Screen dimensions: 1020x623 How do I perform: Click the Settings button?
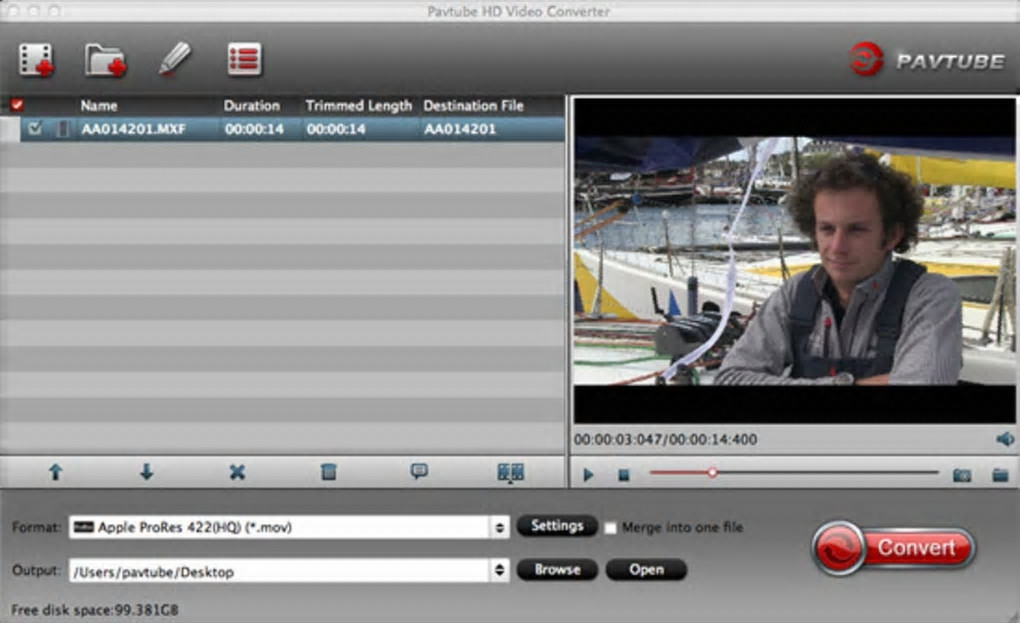coord(557,525)
